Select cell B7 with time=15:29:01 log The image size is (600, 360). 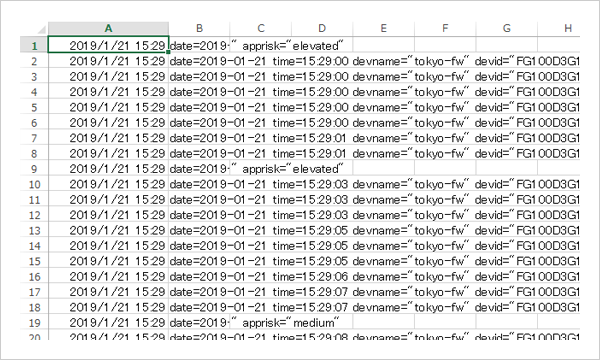click(199, 138)
